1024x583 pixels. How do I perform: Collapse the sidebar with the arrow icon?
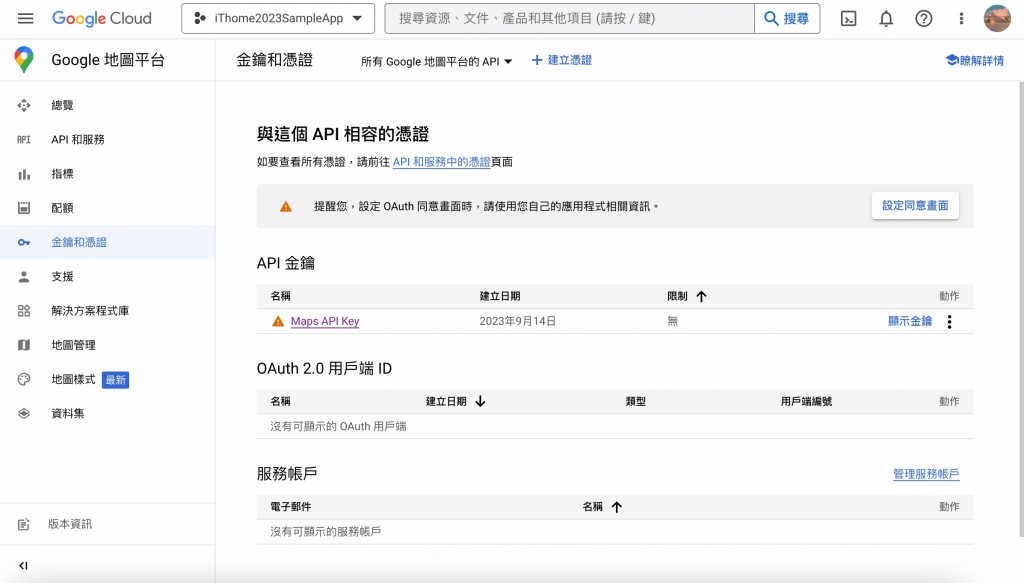point(24,565)
